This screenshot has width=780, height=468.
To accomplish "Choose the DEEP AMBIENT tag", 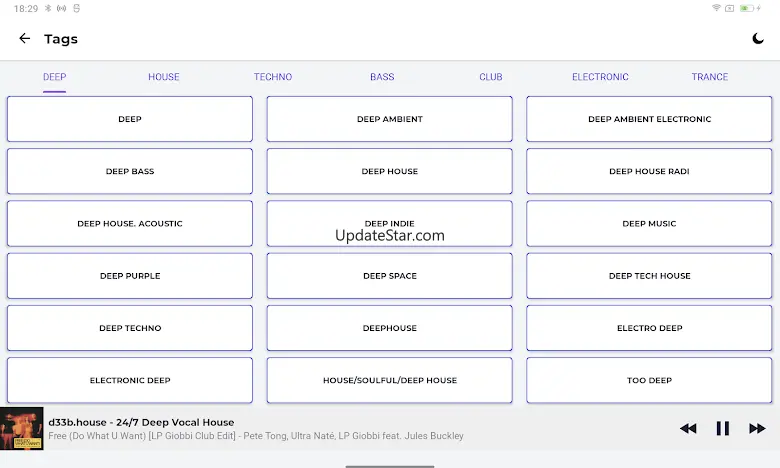I will tap(390, 119).
